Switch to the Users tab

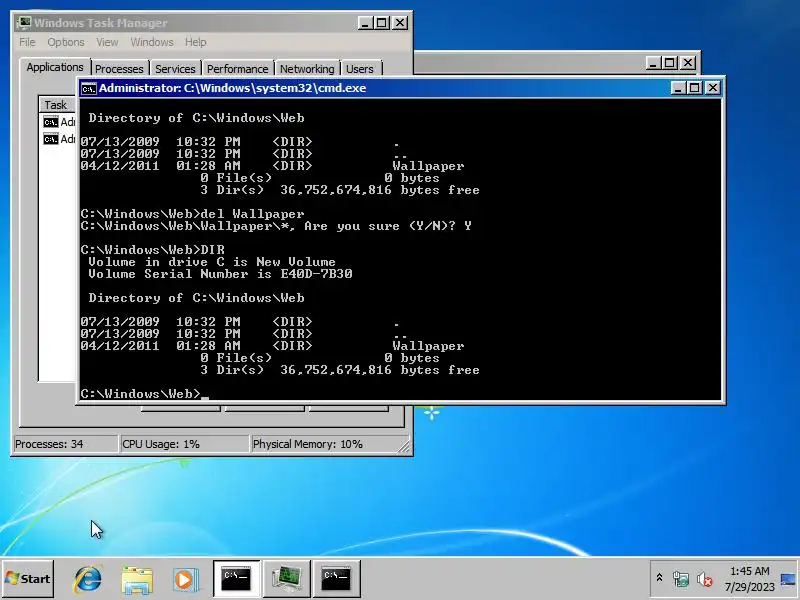pos(360,68)
